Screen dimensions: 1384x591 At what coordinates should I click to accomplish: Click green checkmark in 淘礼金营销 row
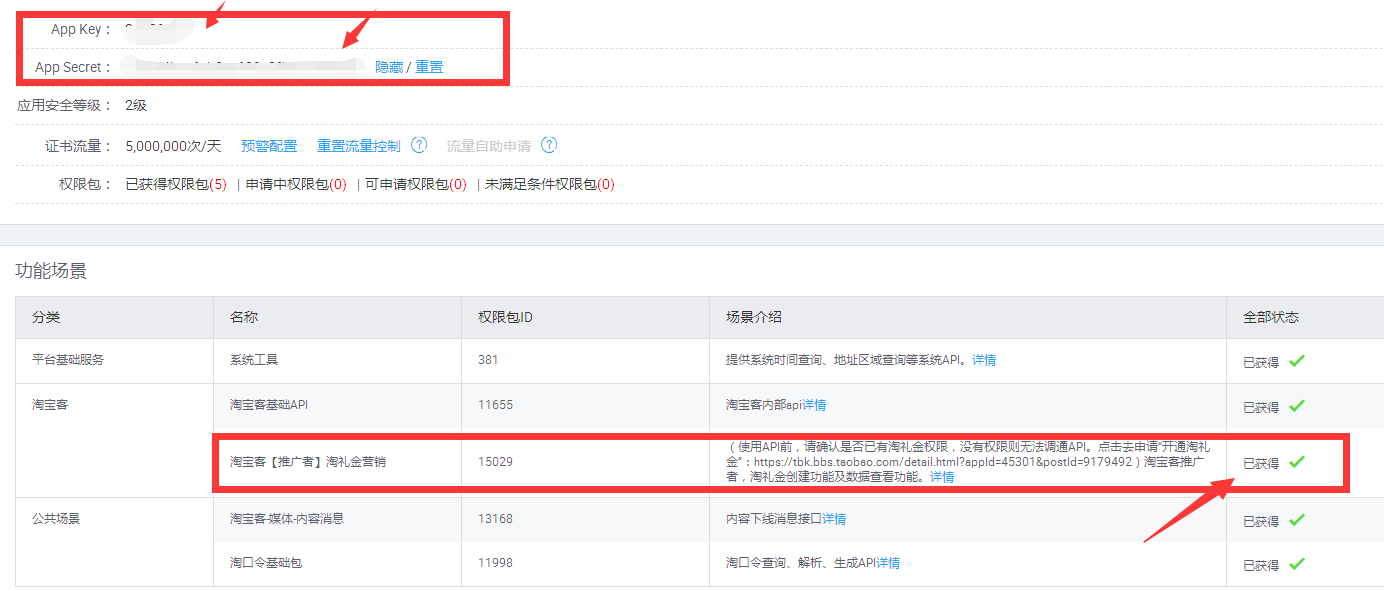click(1297, 462)
